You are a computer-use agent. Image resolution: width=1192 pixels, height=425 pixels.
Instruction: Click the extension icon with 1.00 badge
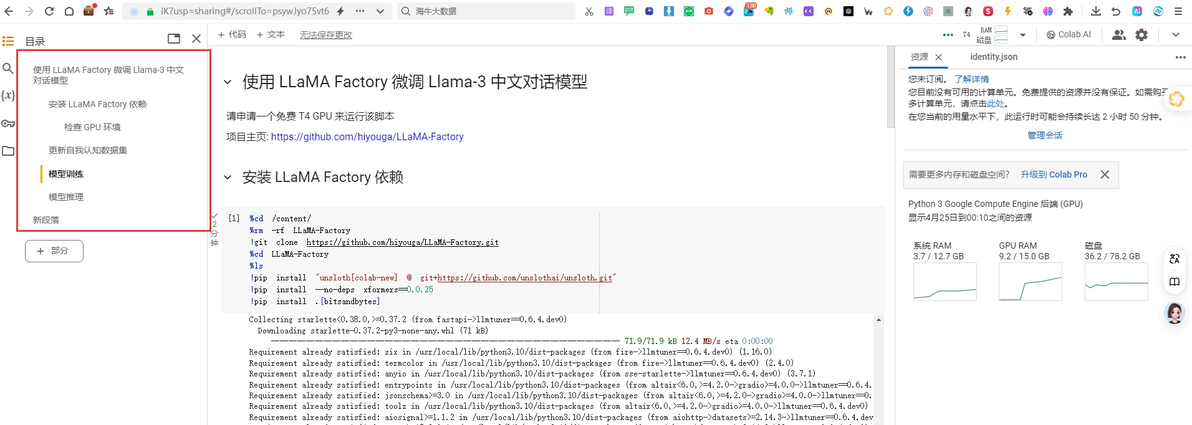click(750, 11)
